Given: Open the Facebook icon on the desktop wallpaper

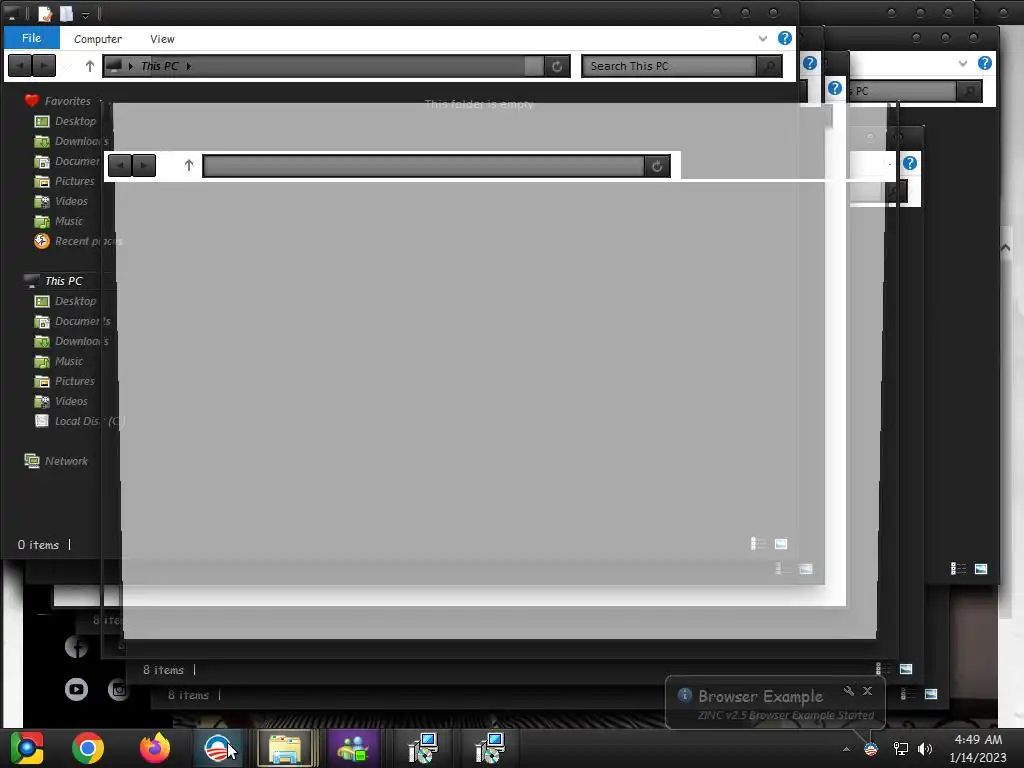Looking at the screenshot, I should [76, 647].
